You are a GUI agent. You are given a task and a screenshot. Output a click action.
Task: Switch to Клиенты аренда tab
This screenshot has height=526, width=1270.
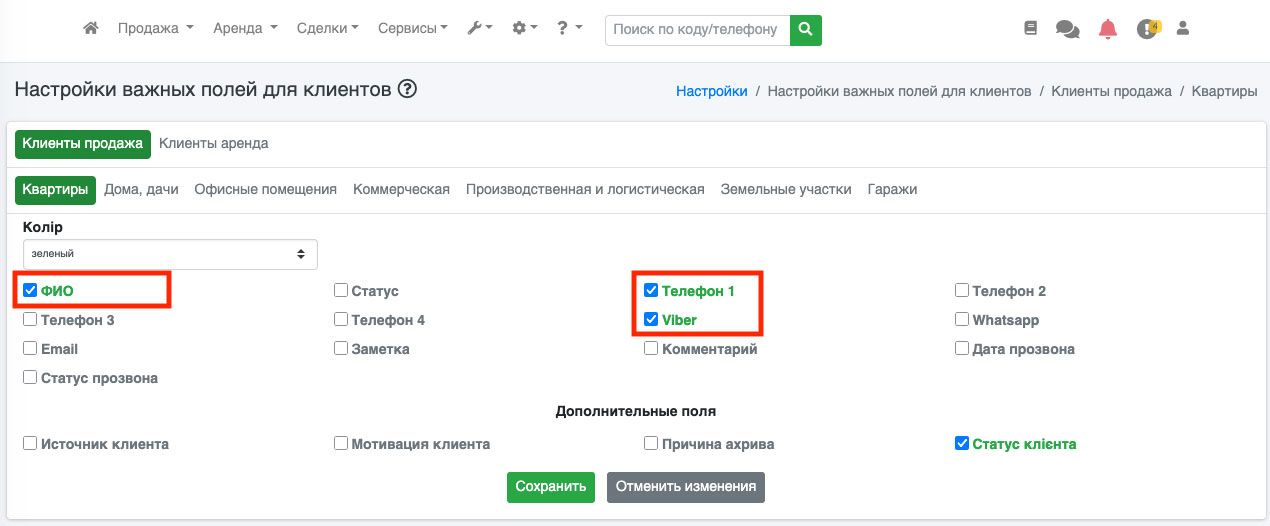pyautogui.click(x=213, y=143)
